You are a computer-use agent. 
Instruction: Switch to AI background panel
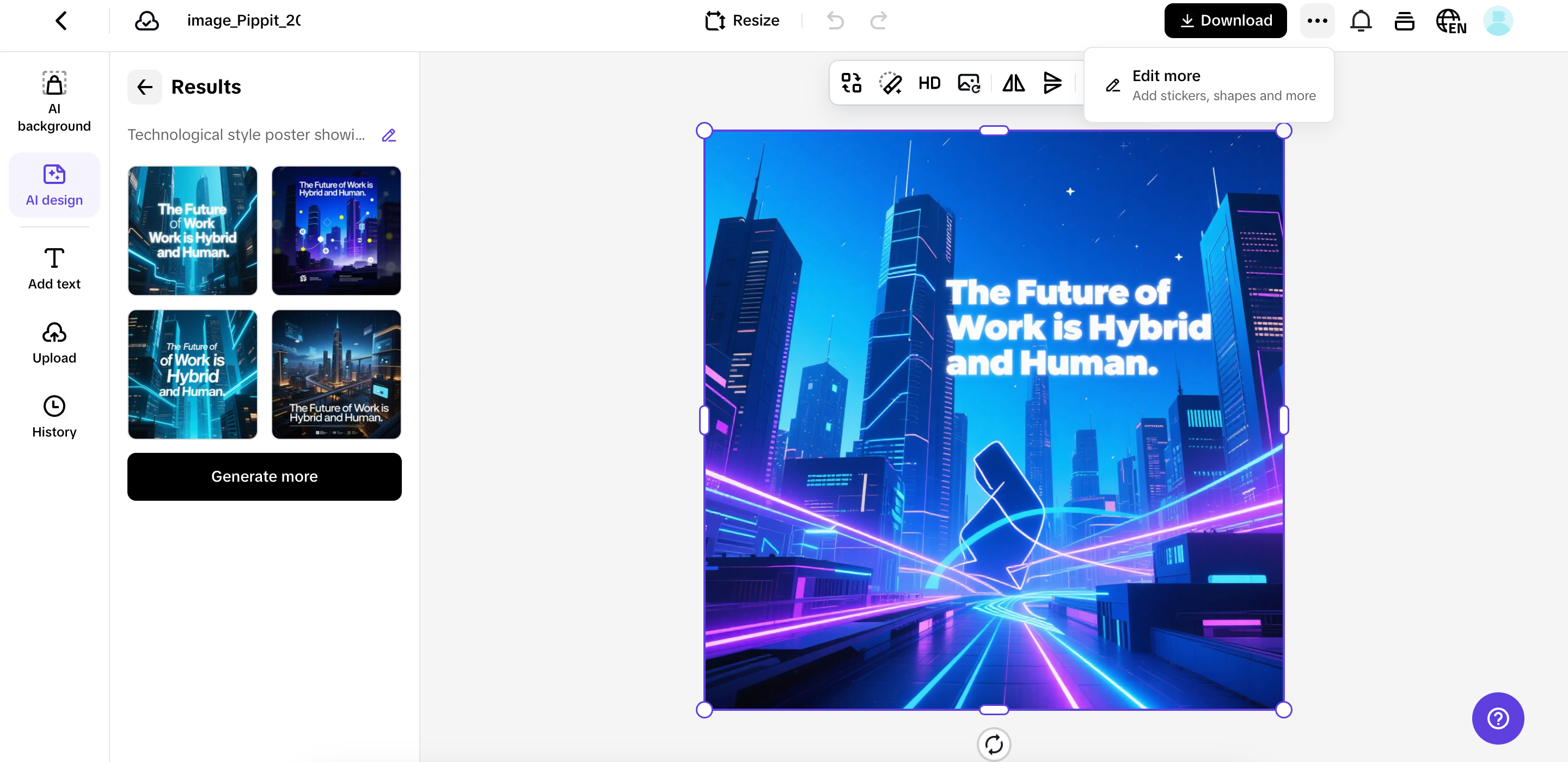(54, 101)
